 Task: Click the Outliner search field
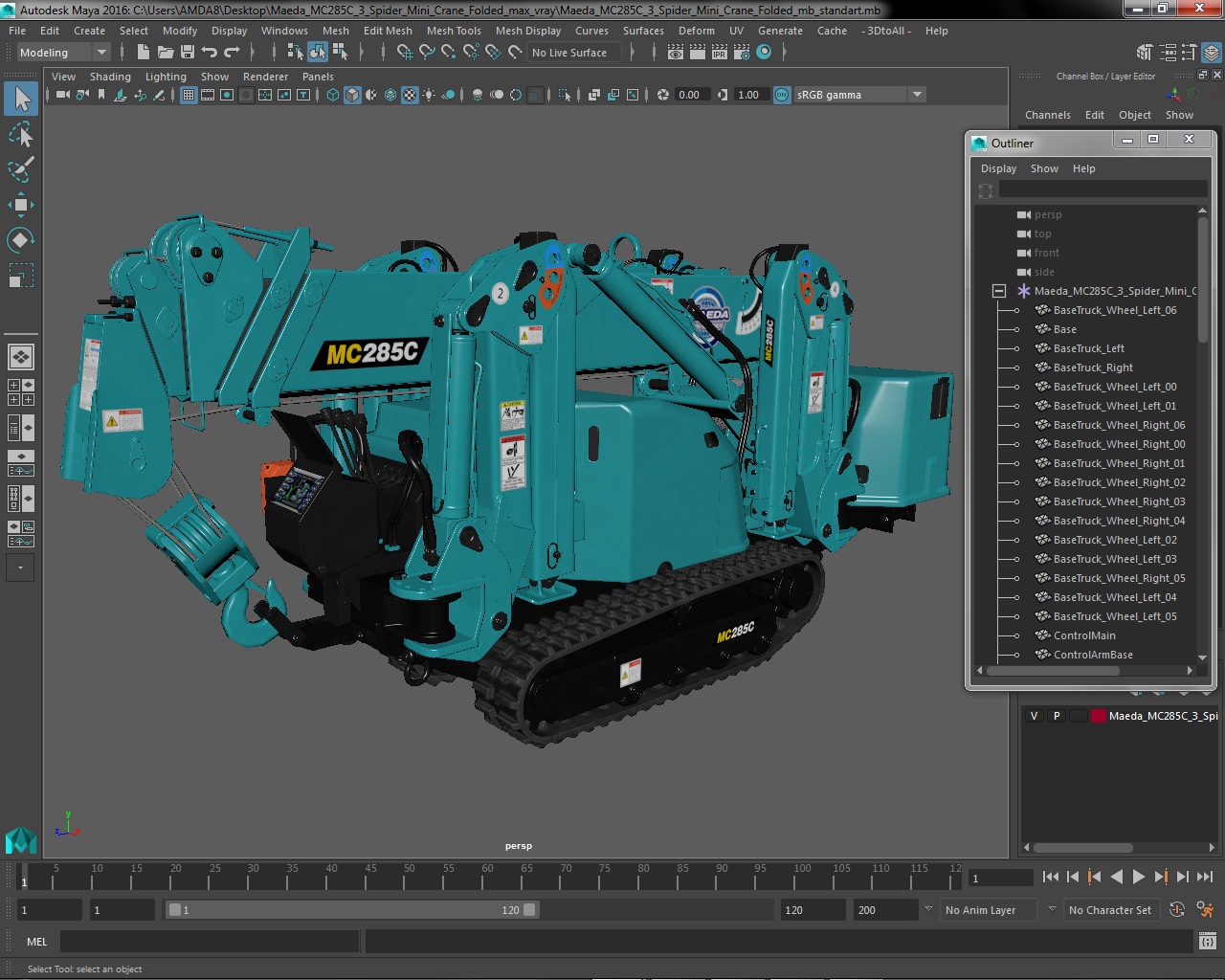click(1102, 189)
